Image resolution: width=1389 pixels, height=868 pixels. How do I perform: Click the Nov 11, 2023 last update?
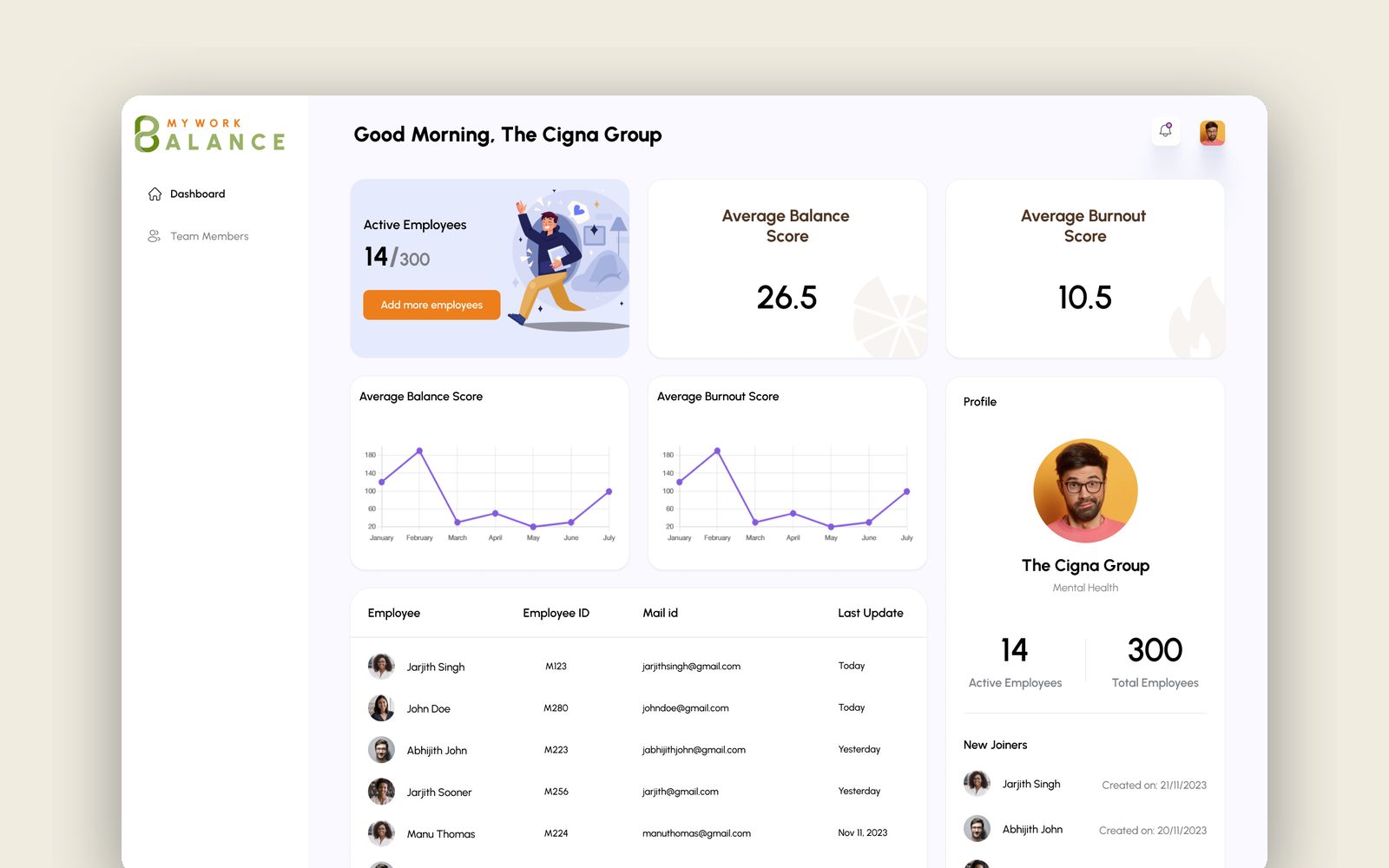pos(862,832)
